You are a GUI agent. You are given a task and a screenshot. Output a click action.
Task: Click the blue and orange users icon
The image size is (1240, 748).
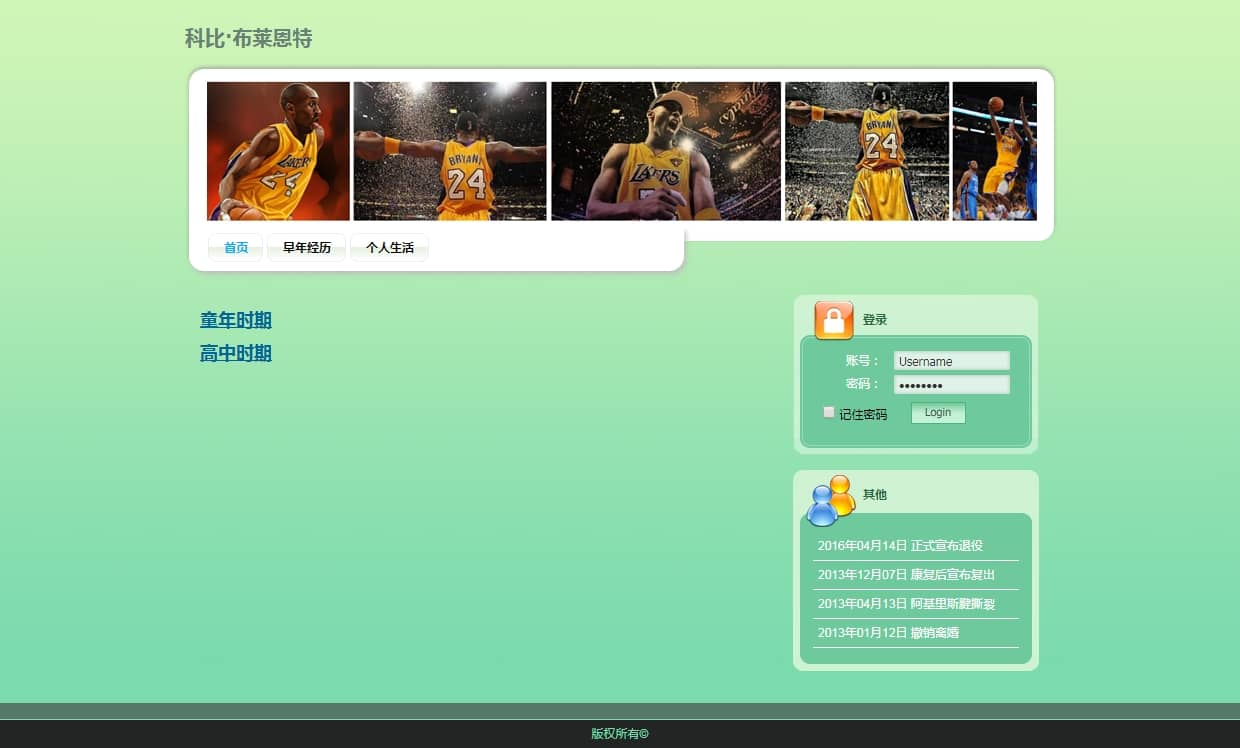click(x=830, y=500)
